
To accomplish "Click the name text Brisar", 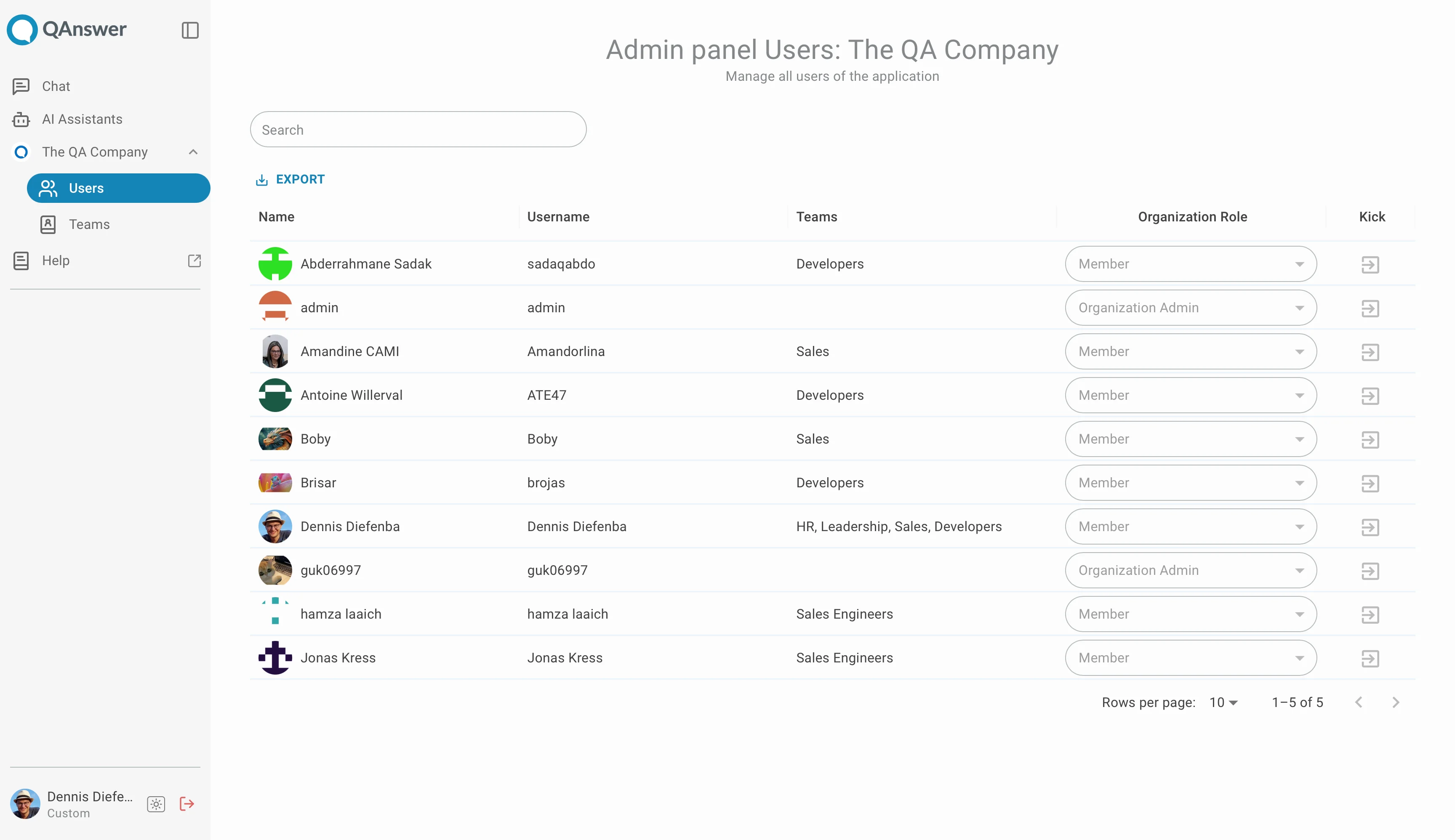I will tap(318, 483).
